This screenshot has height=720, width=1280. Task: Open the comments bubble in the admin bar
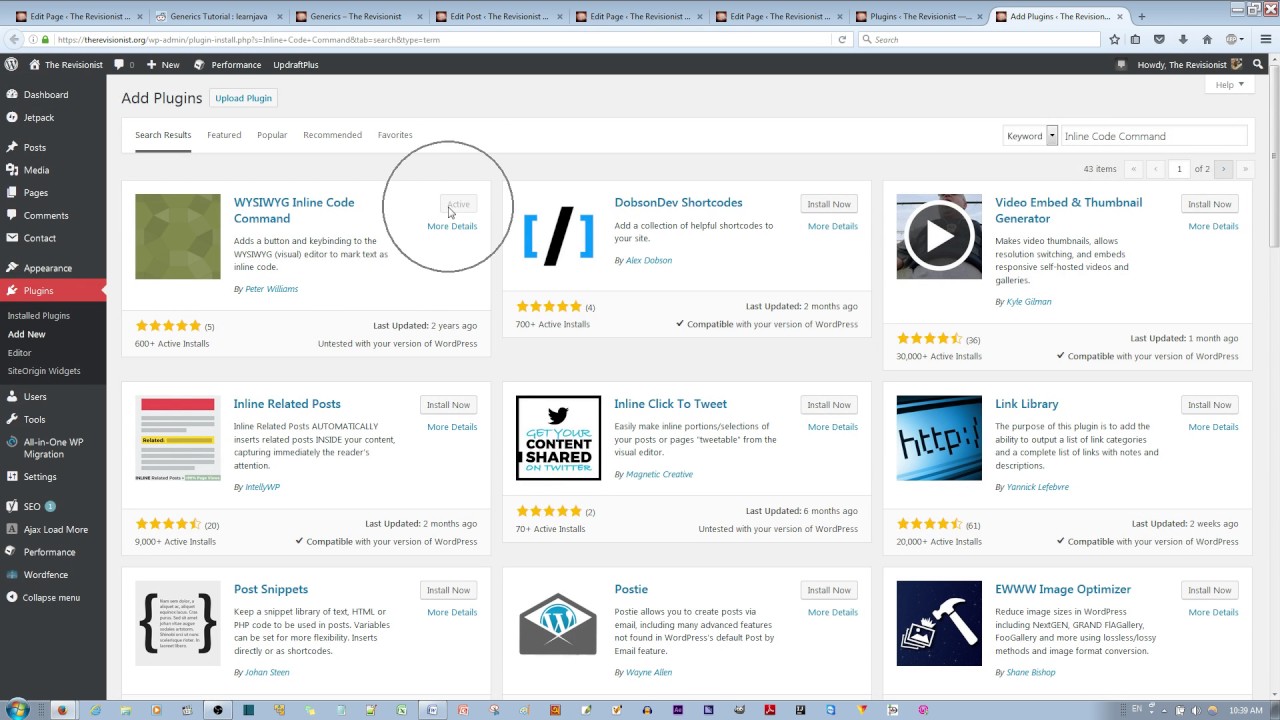(x=120, y=64)
